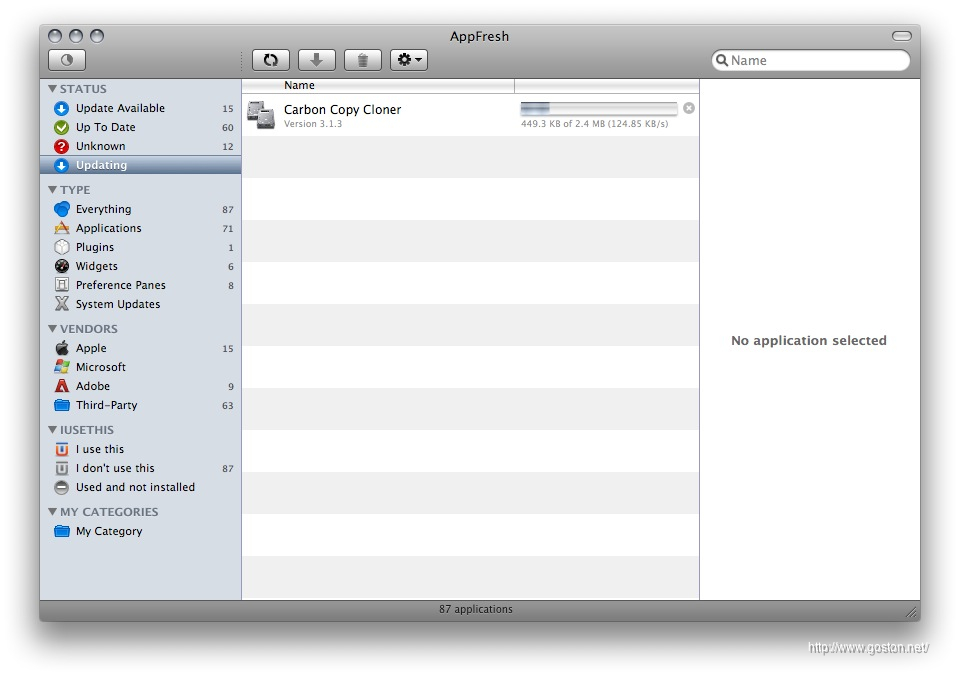Click the pie chart toolbar button
Viewport: 960px width, 676px height.
tap(67, 60)
